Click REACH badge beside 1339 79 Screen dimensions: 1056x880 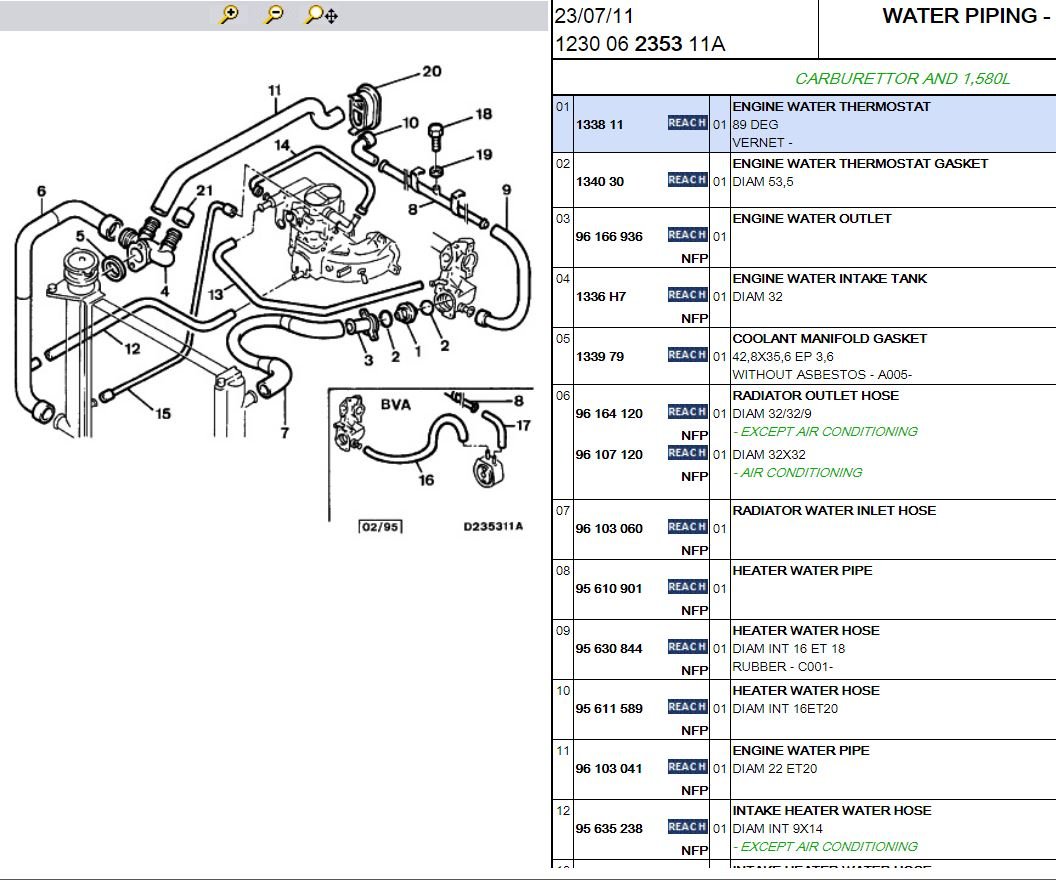point(687,355)
